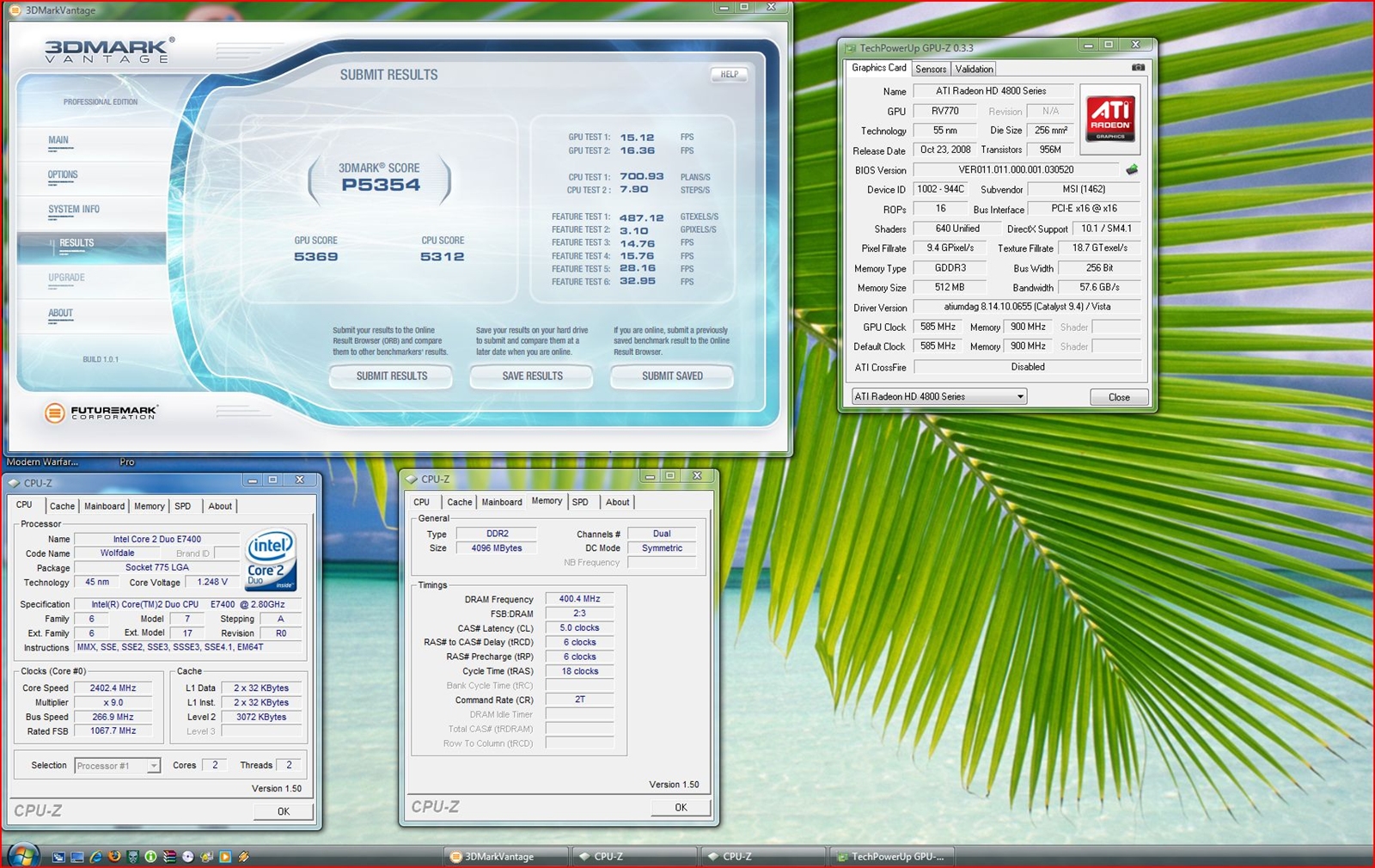Launch Internet Explorer from quick launch

(96, 857)
